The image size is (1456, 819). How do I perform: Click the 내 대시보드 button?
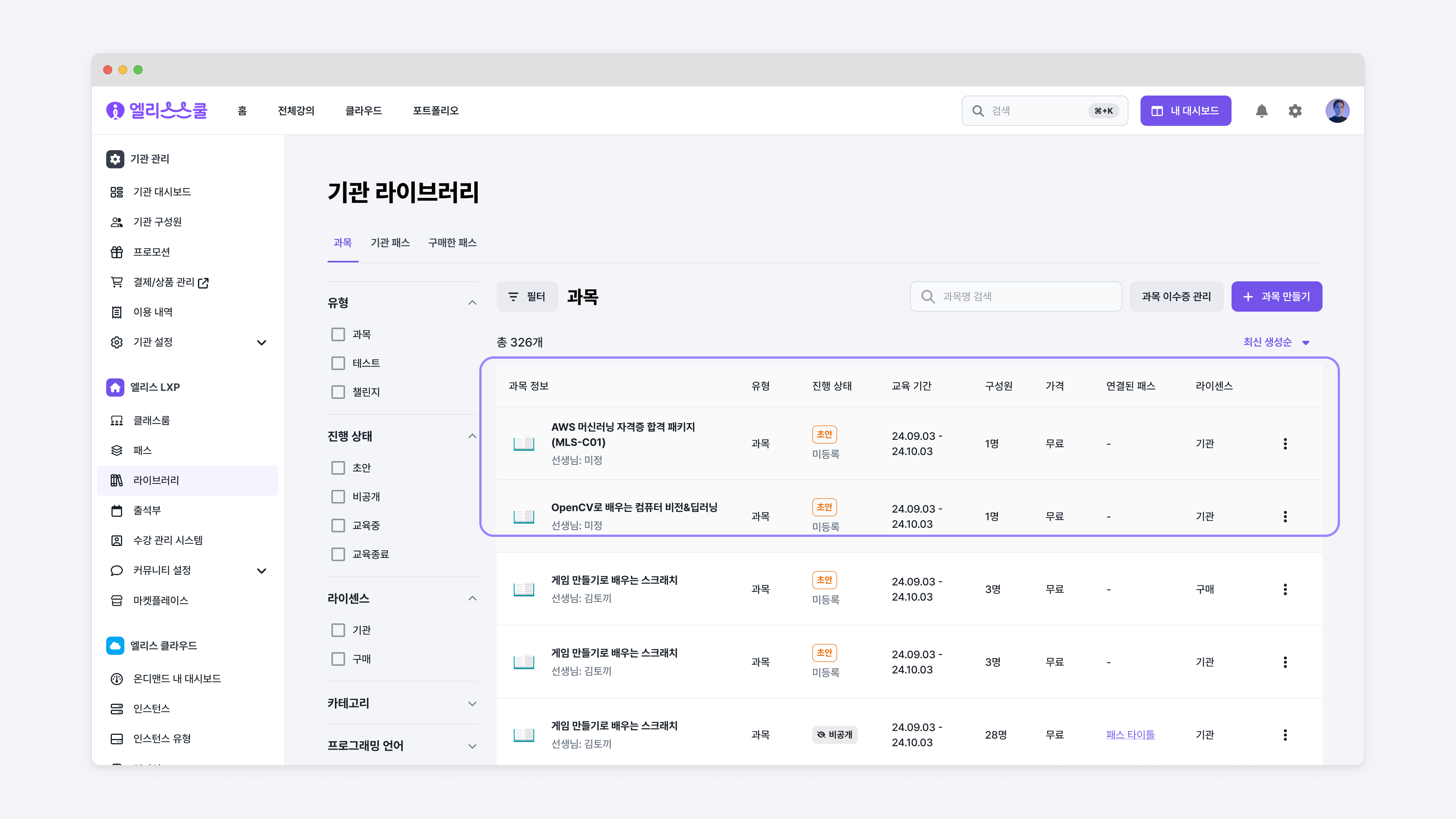click(1185, 111)
